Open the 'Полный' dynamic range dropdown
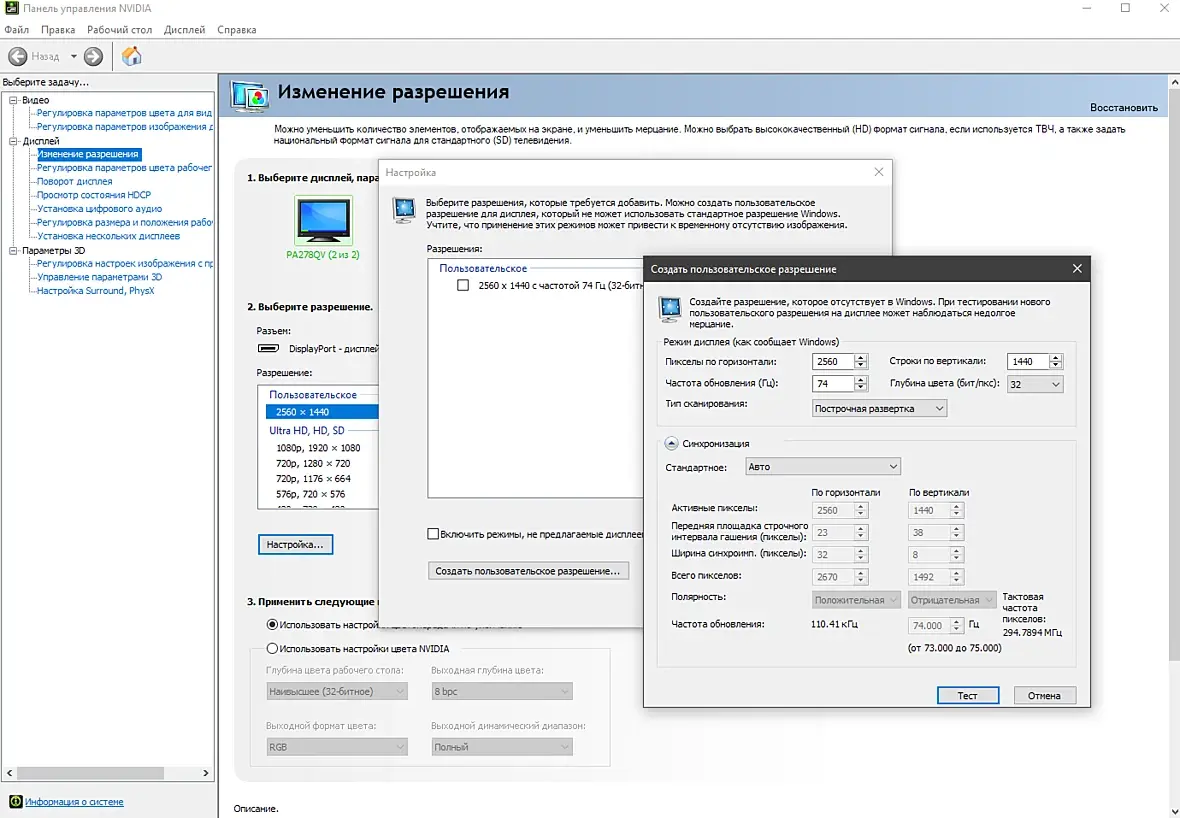 502,747
